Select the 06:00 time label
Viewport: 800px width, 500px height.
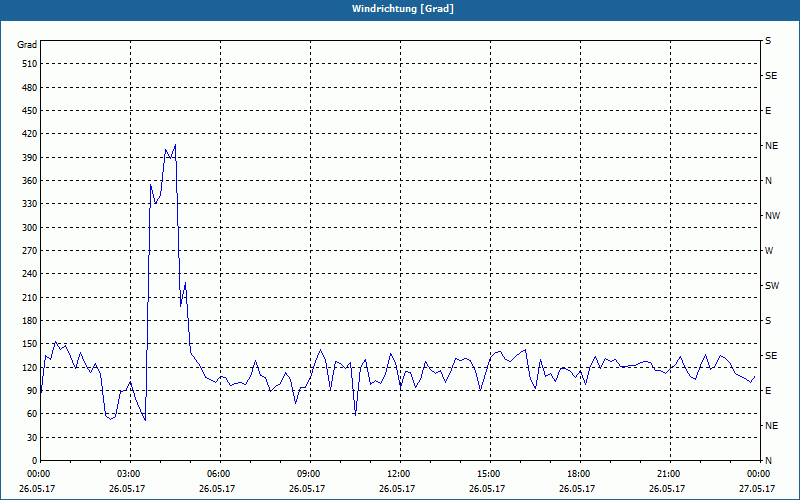pos(221,474)
